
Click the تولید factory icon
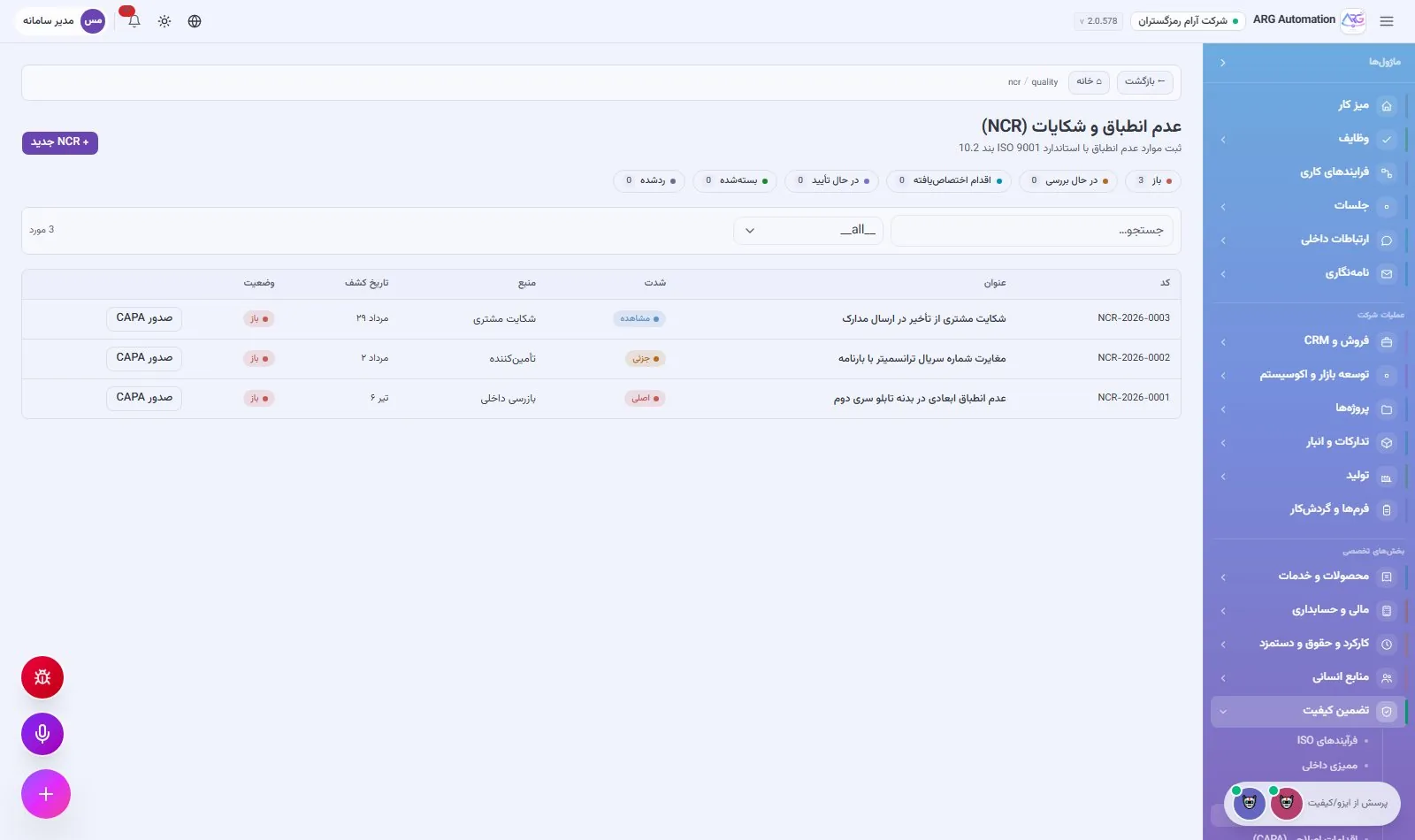[x=1387, y=477]
